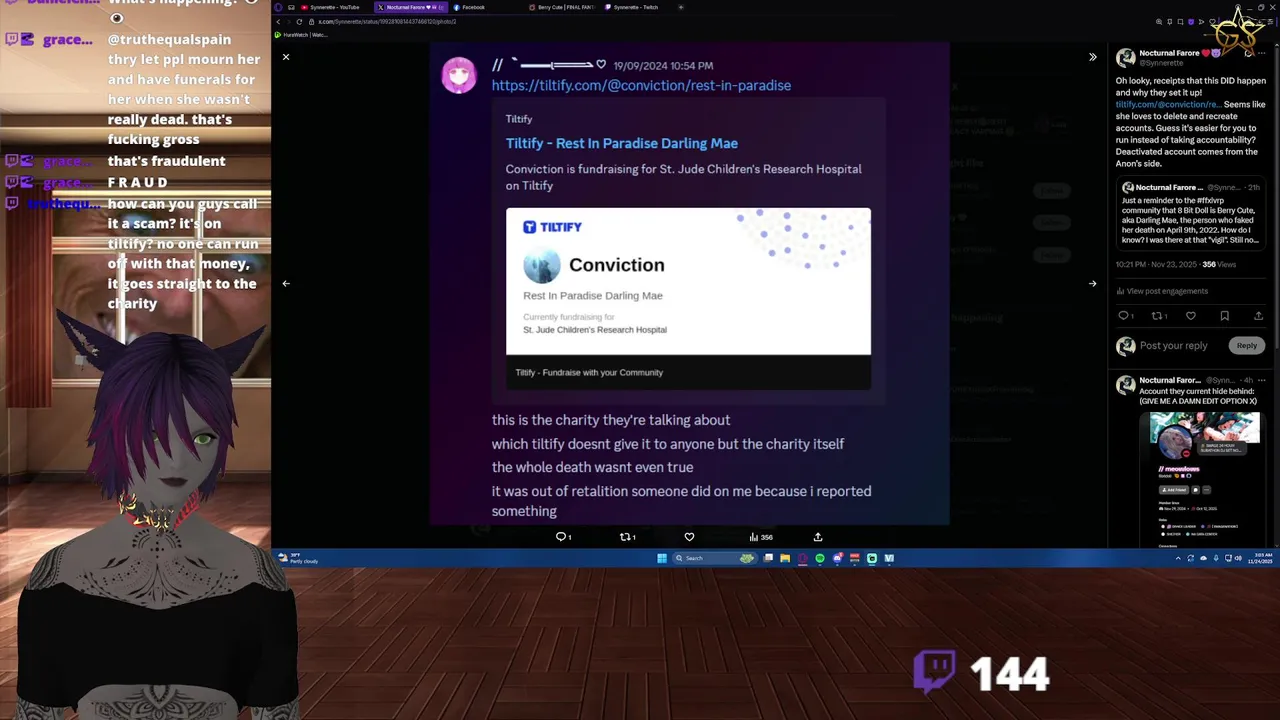Click browser back button
The height and width of the screenshot is (720, 1280).
279,22
